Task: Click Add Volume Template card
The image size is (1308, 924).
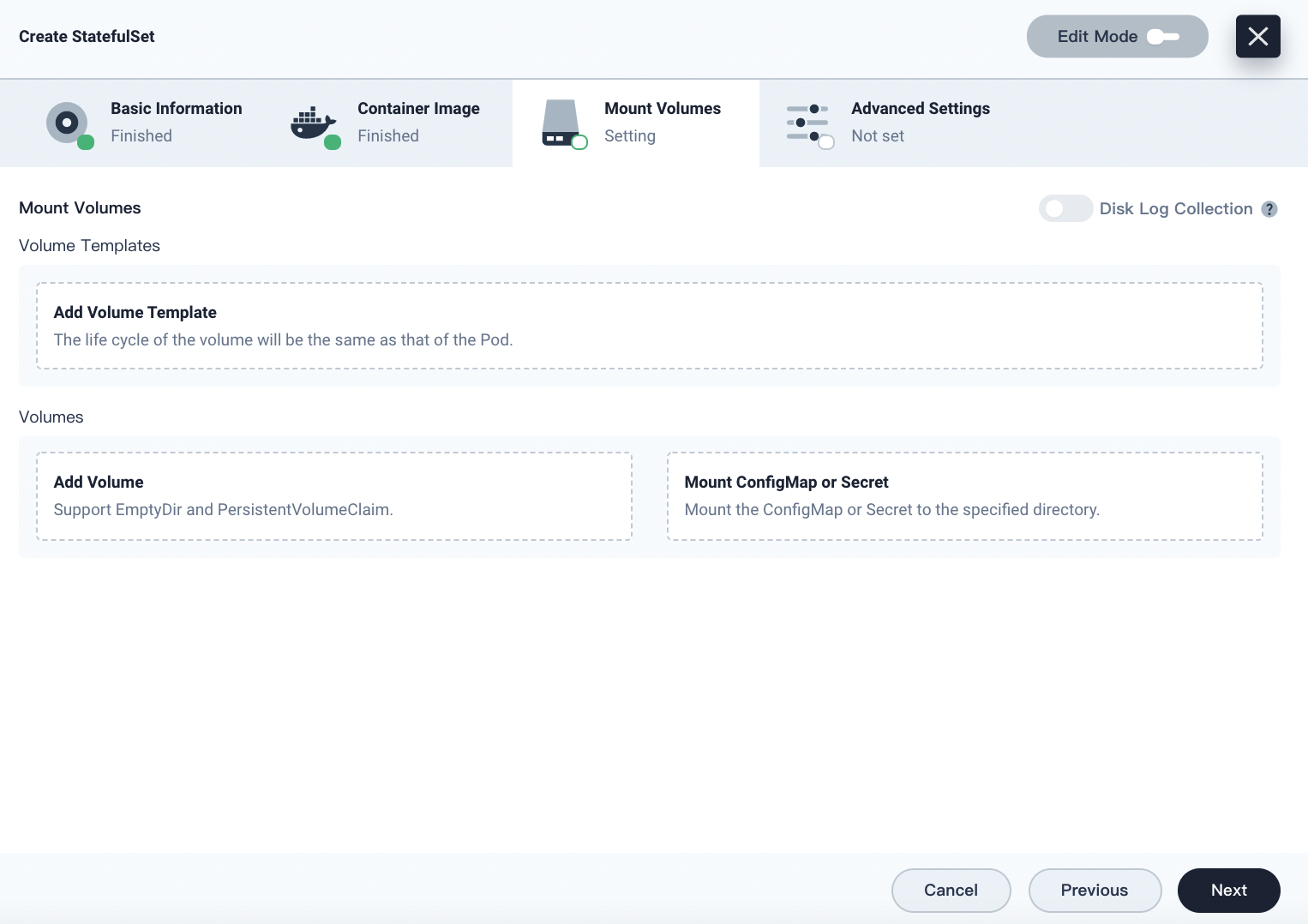Action: (650, 326)
